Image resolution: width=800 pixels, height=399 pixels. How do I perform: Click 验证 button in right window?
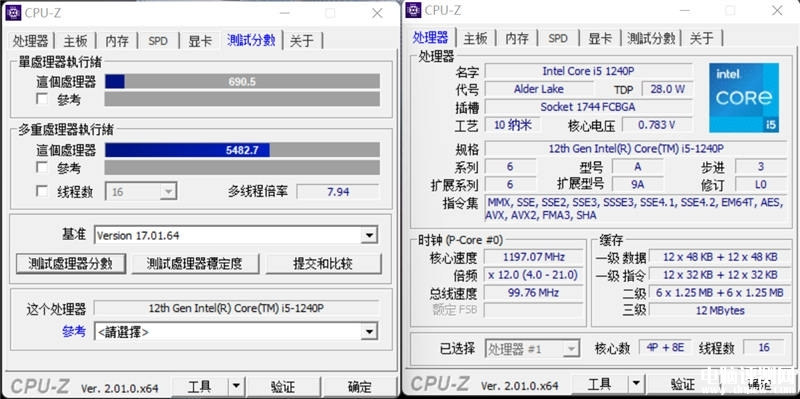(683, 384)
